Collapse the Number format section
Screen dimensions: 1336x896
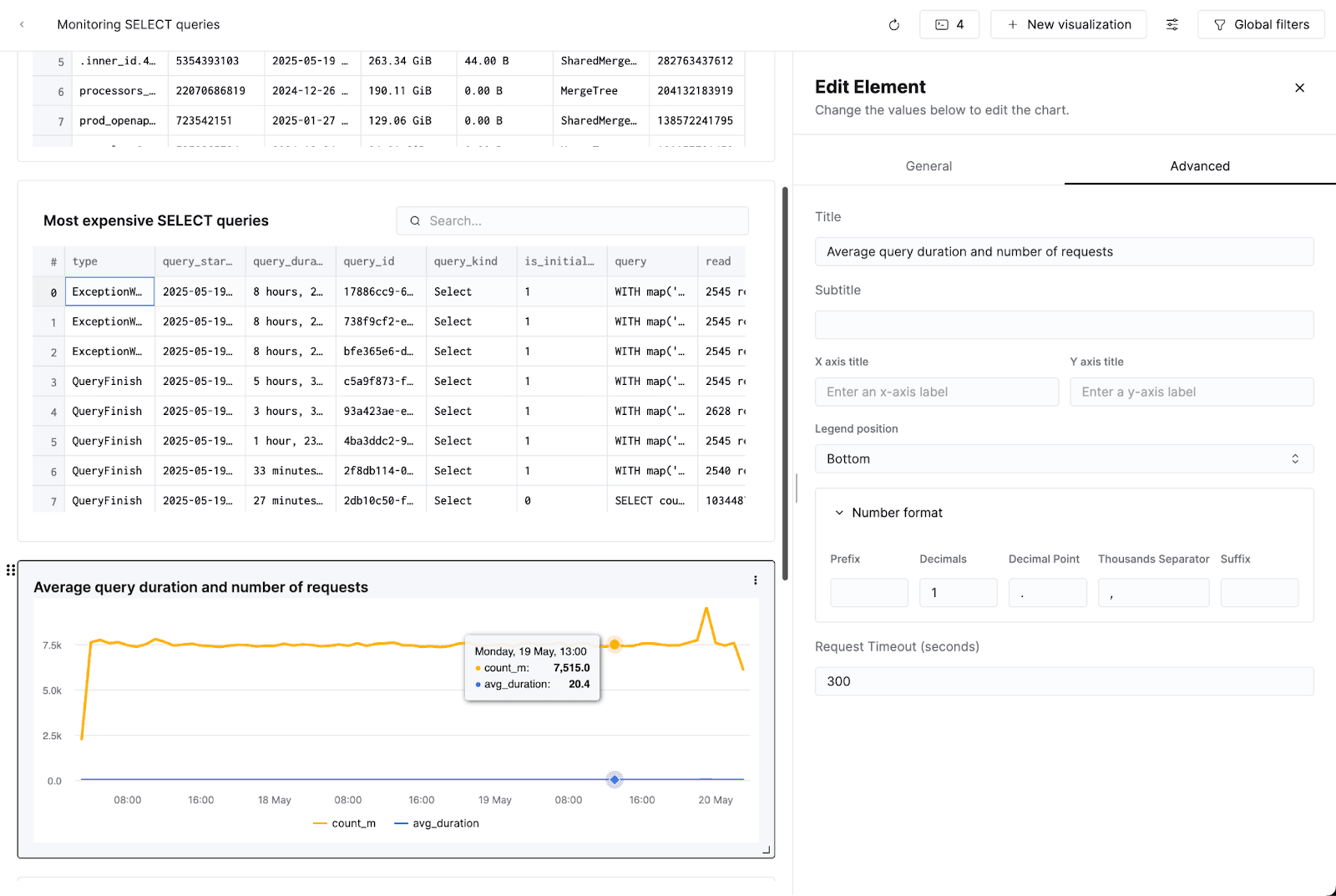[x=840, y=513]
